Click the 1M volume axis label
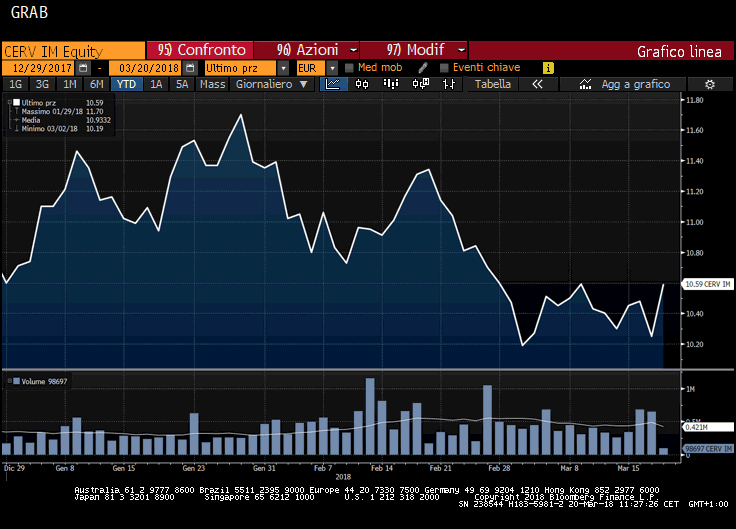This screenshot has width=736, height=529. click(x=690, y=389)
